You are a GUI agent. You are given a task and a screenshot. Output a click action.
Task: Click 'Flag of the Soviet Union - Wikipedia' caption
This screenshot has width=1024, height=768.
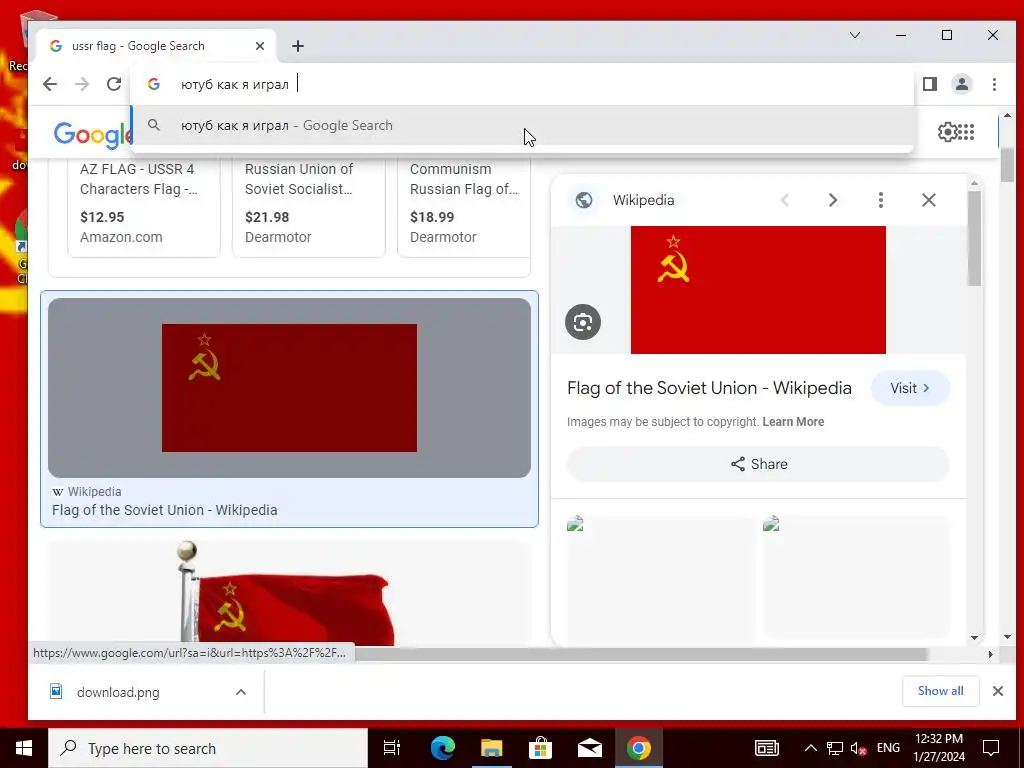click(x=165, y=510)
